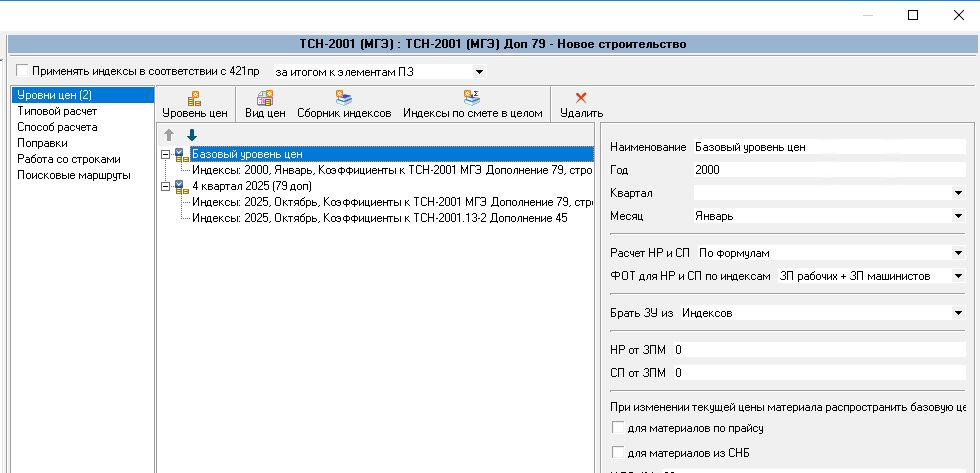Click the 4 квартал 2025 node icon
This screenshot has width=980, height=473.
coord(182,186)
